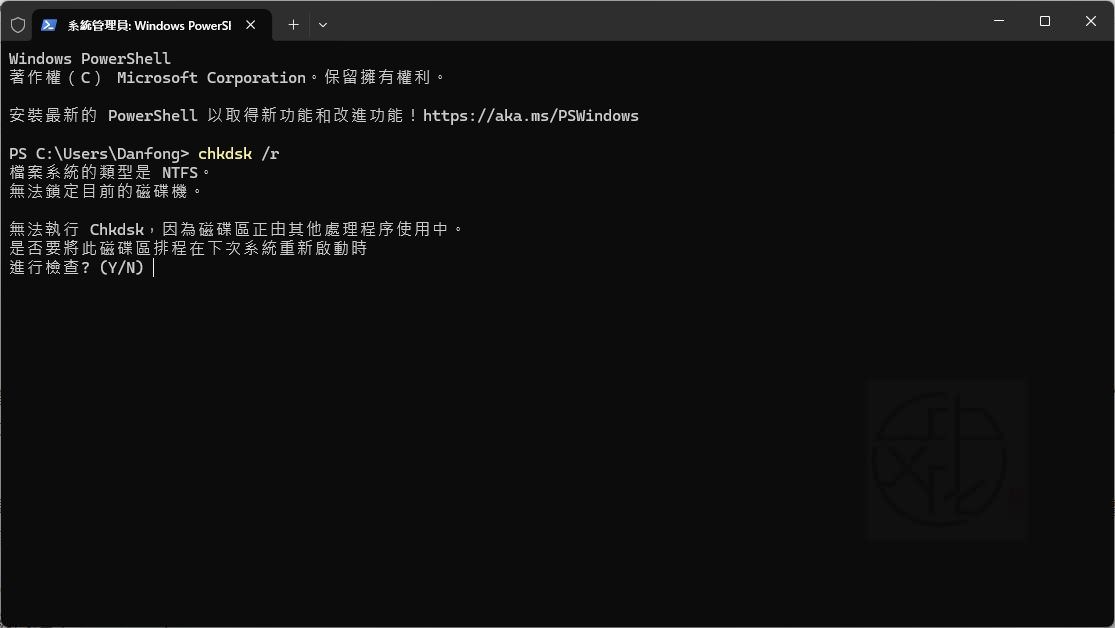Click the '進行檢查? (Y/N)' prompt
Screen dimensions: 1115x628
(x=77, y=267)
